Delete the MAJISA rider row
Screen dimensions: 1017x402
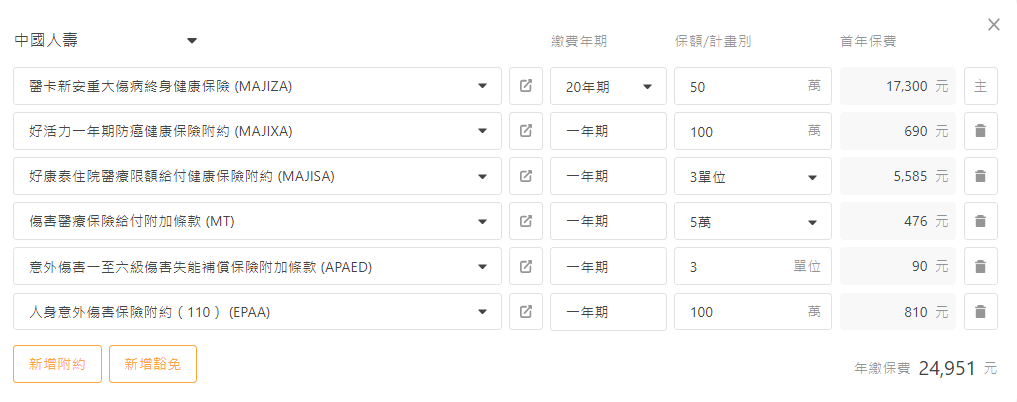point(980,177)
